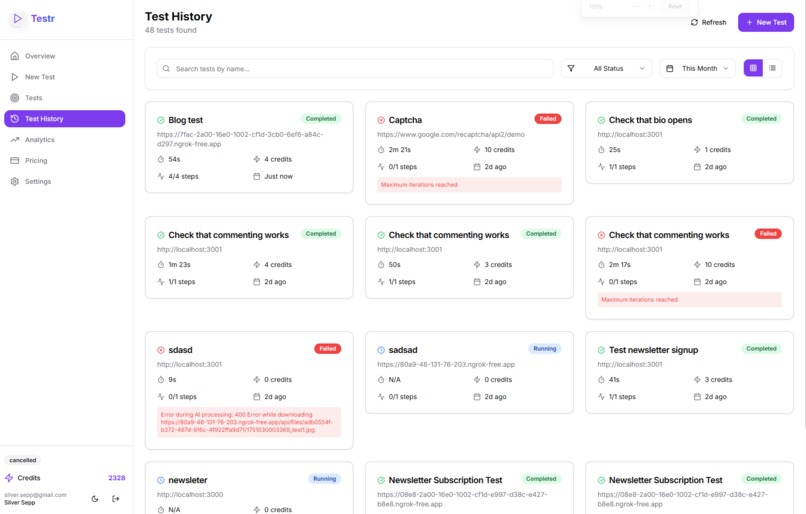Open the Check that bio opens card
Image resolution: width=806 pixels, height=514 pixels.
click(x=689, y=142)
